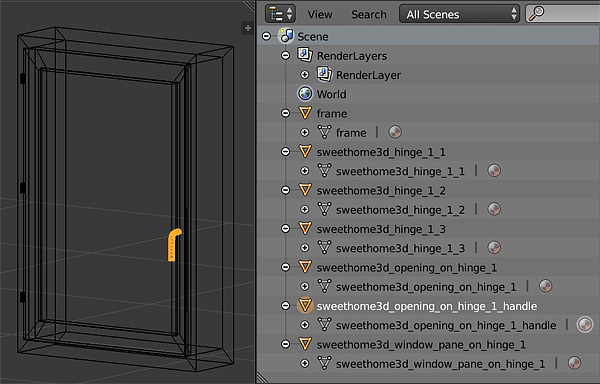This screenshot has height=384, width=600.
Task: Collapse the frame object node
Action: (285, 113)
